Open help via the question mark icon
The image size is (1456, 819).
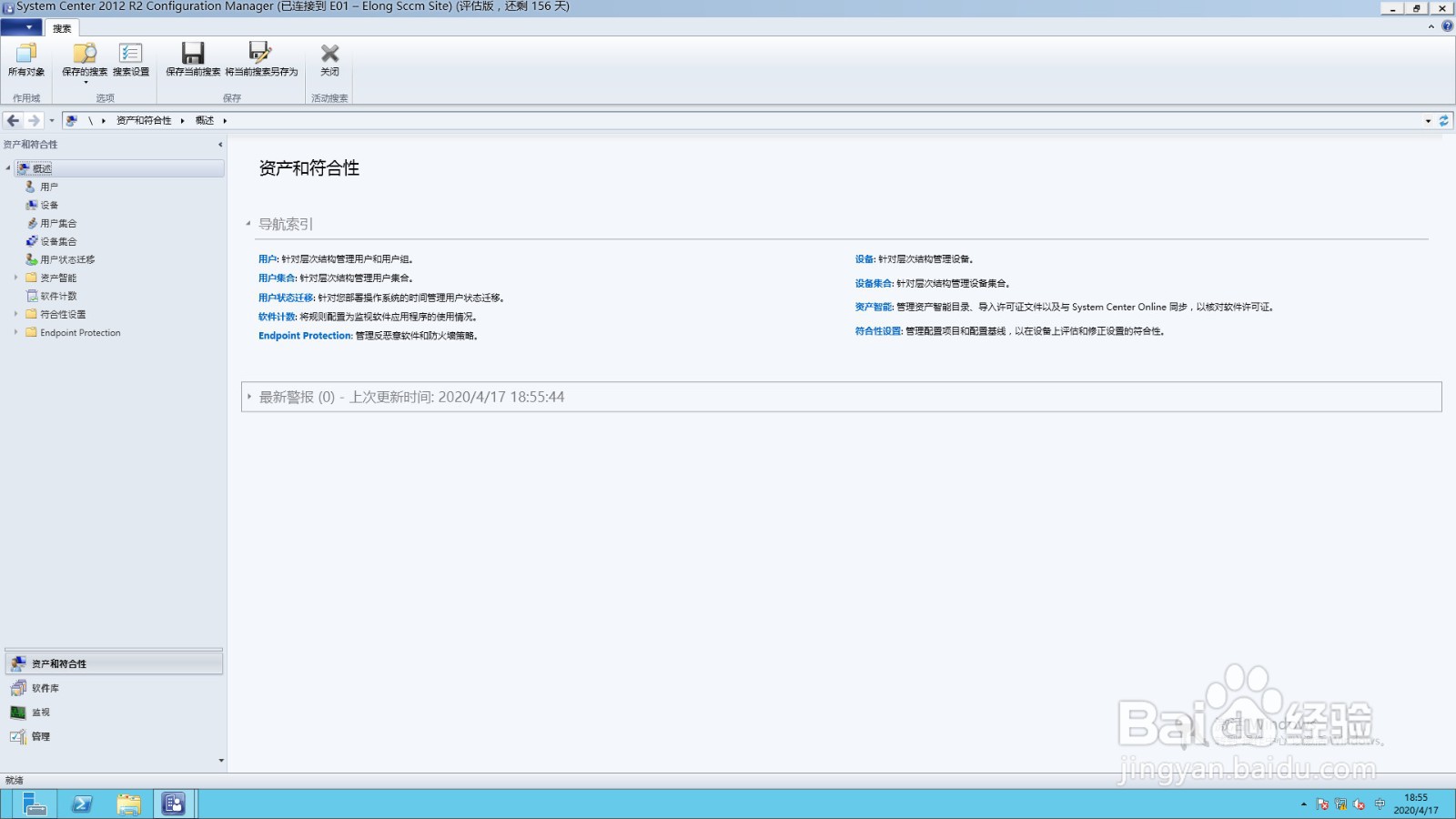point(1447,26)
